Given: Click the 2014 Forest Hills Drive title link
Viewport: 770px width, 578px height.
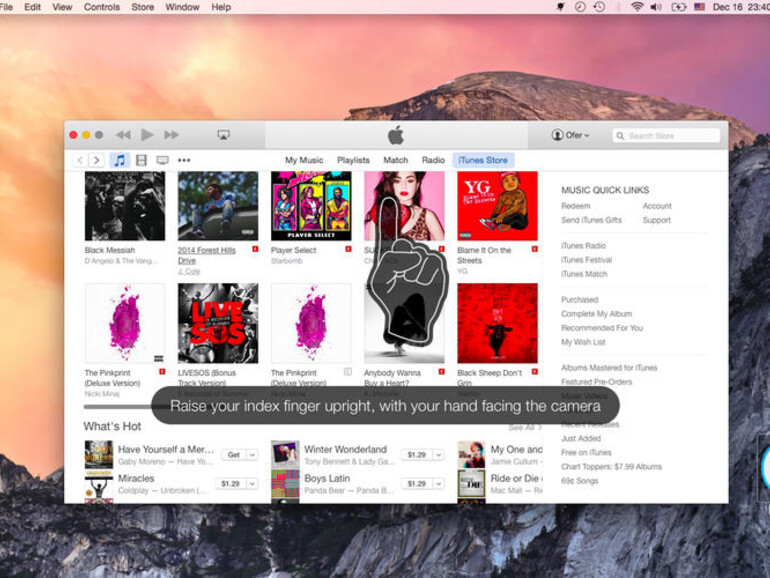Looking at the screenshot, I should [x=206, y=255].
